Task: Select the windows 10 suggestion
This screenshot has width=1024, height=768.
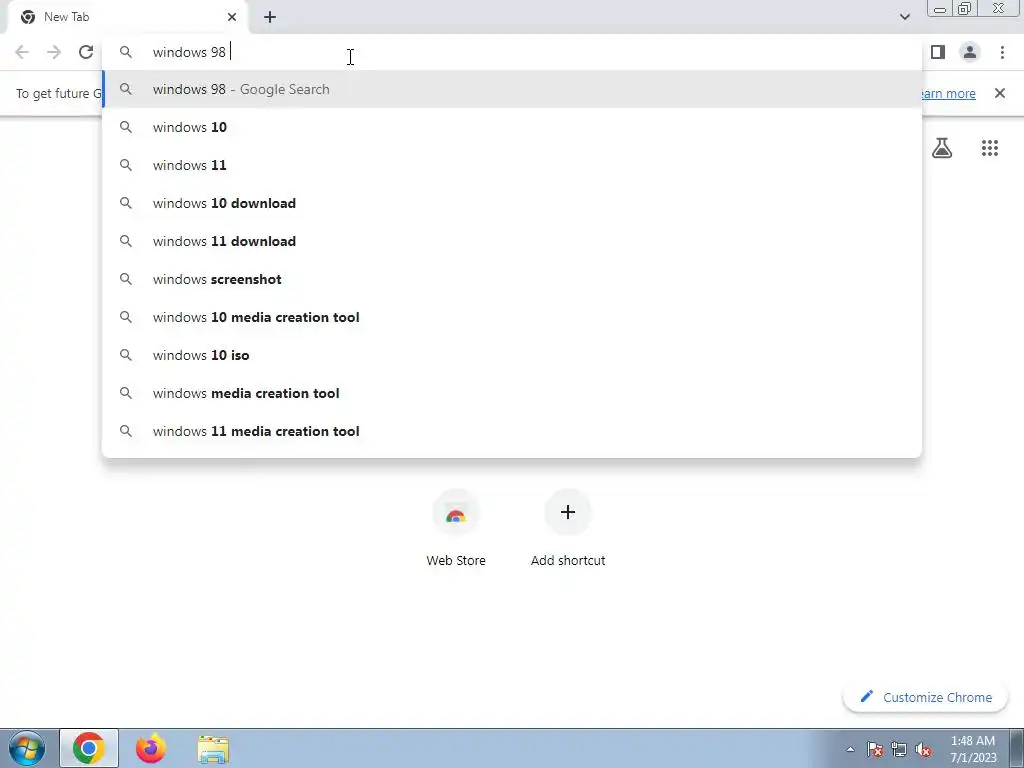Action: pos(512,127)
